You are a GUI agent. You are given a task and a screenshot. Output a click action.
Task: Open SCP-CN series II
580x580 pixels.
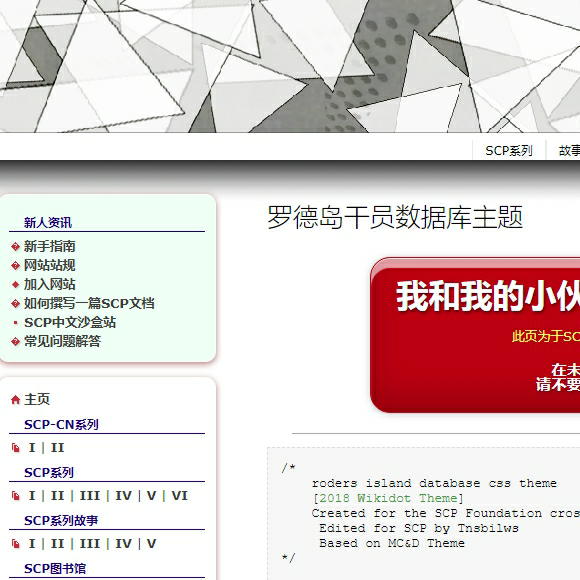57,448
